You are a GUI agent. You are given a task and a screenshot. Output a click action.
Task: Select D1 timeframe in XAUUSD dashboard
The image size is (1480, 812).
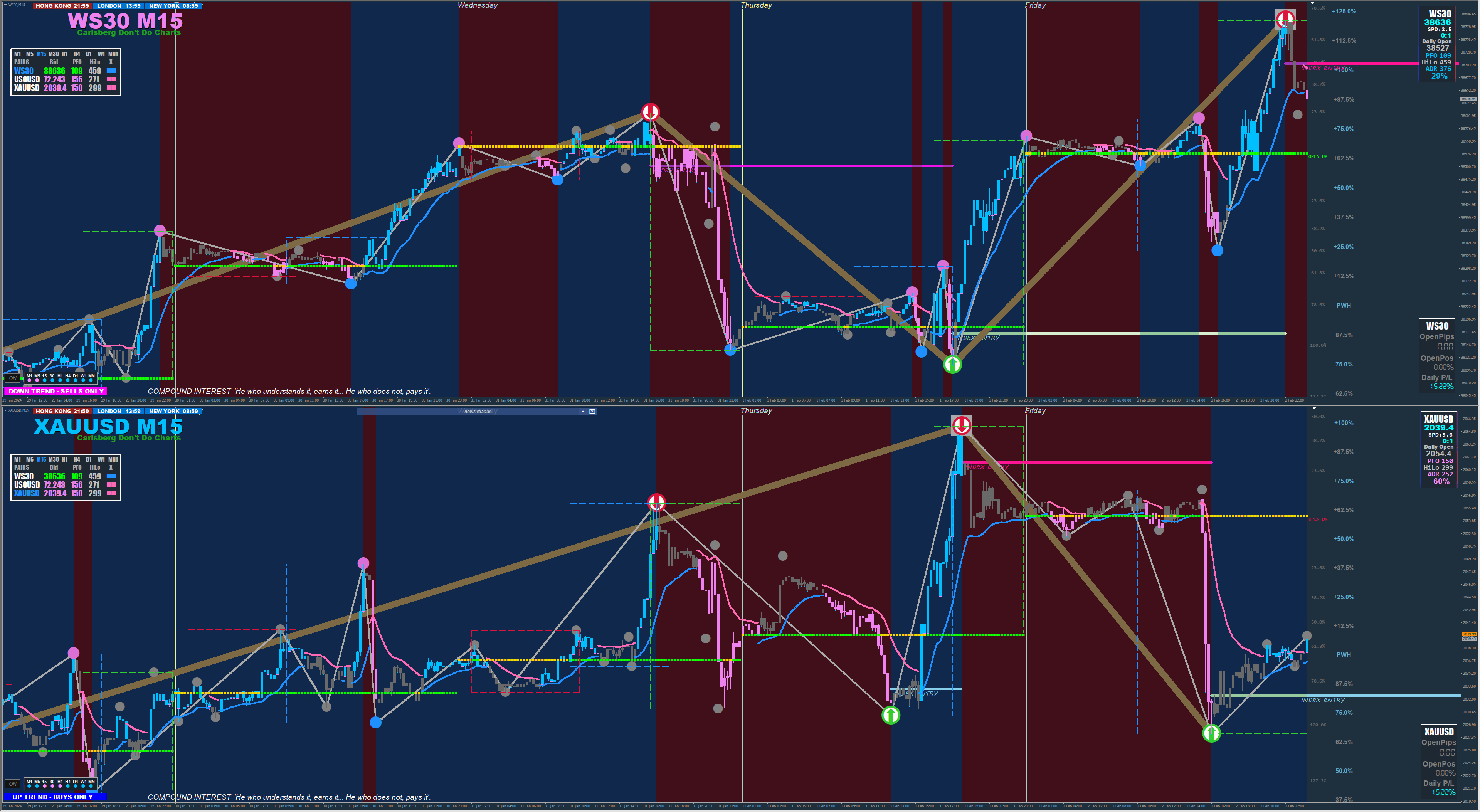coord(89,460)
